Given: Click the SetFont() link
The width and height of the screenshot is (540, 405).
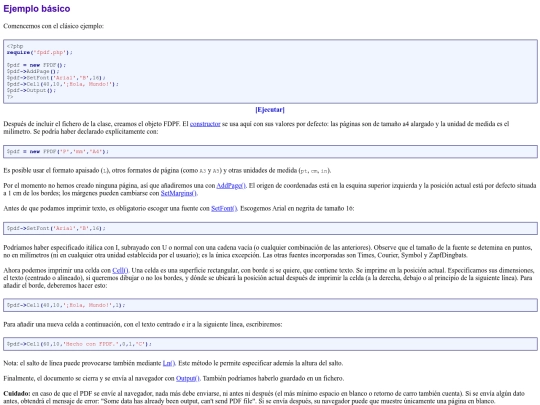Looking at the screenshot, I should coord(224,208).
